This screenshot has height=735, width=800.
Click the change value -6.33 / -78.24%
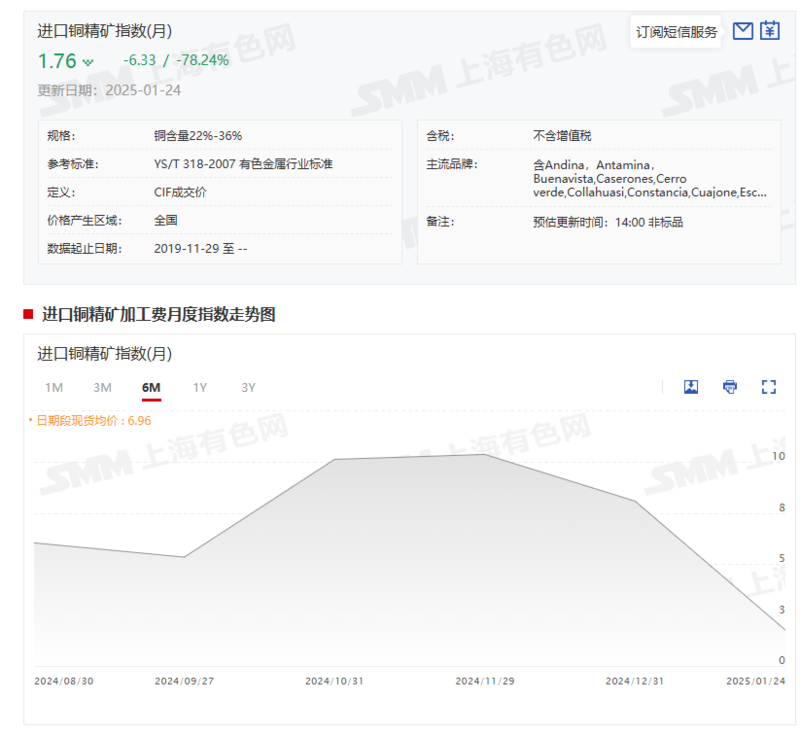pos(176,60)
